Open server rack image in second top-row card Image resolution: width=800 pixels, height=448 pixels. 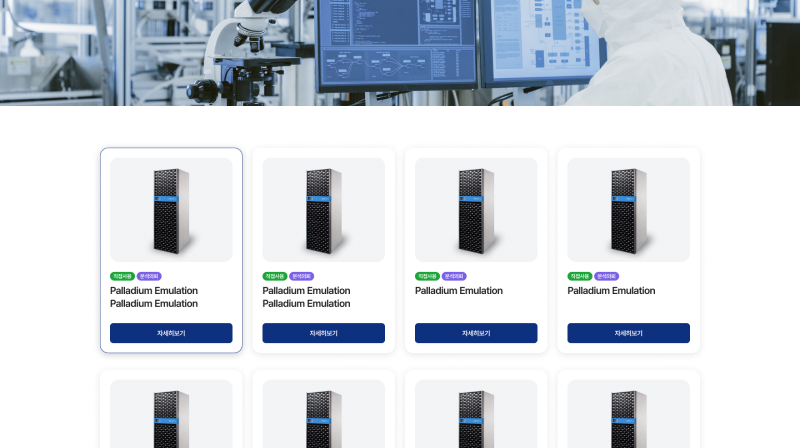click(323, 210)
